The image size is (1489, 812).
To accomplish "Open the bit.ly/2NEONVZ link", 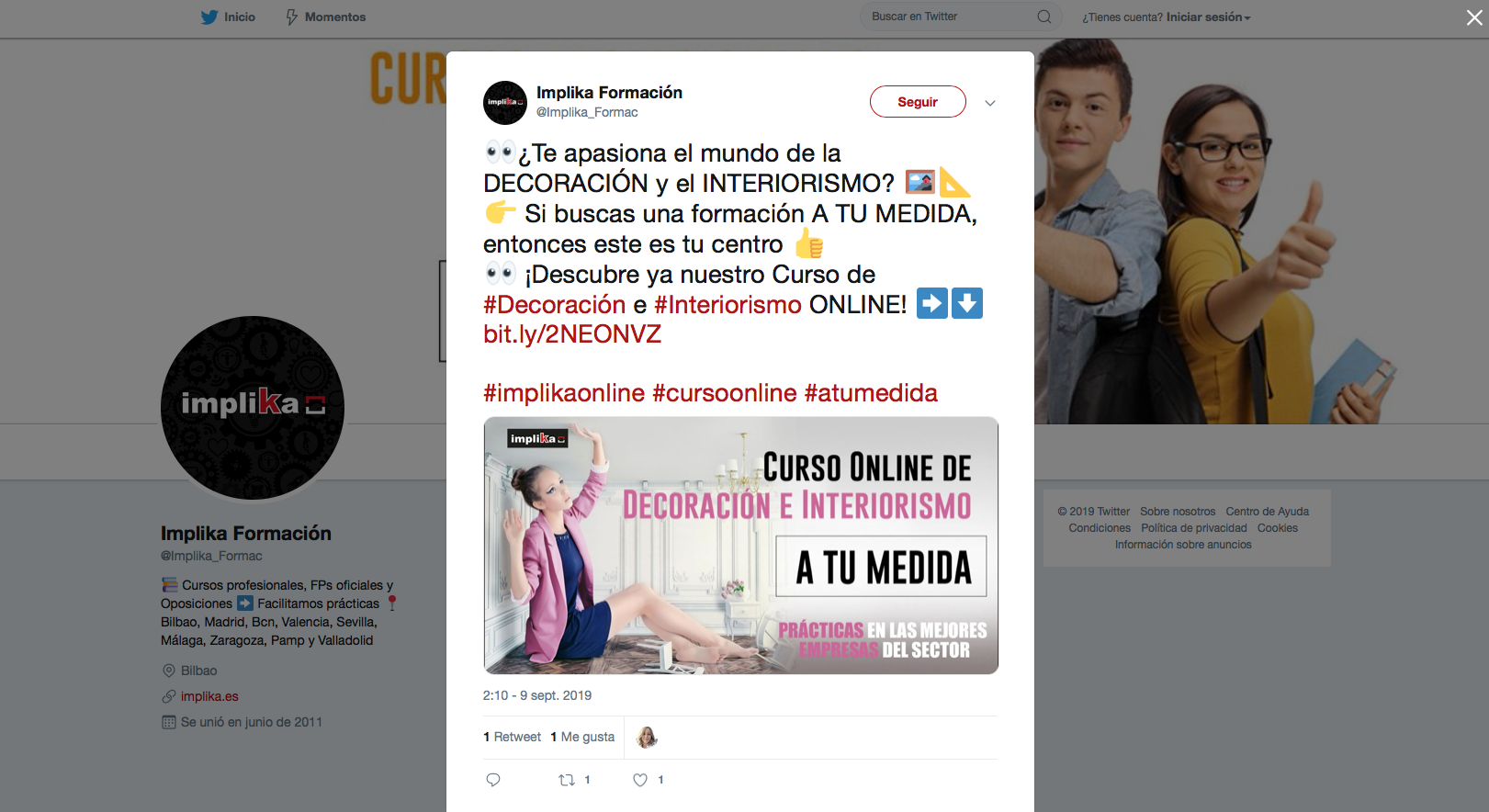I will [x=572, y=334].
